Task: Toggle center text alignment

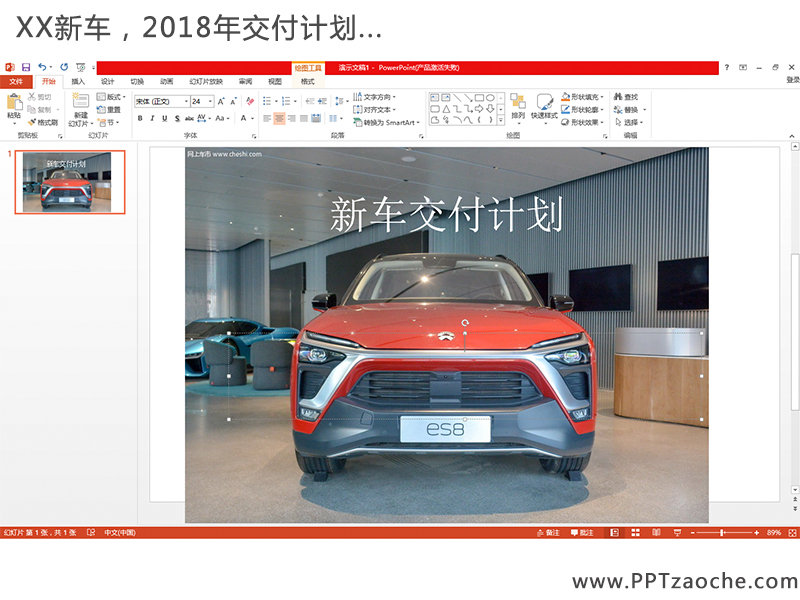Action: [279, 118]
